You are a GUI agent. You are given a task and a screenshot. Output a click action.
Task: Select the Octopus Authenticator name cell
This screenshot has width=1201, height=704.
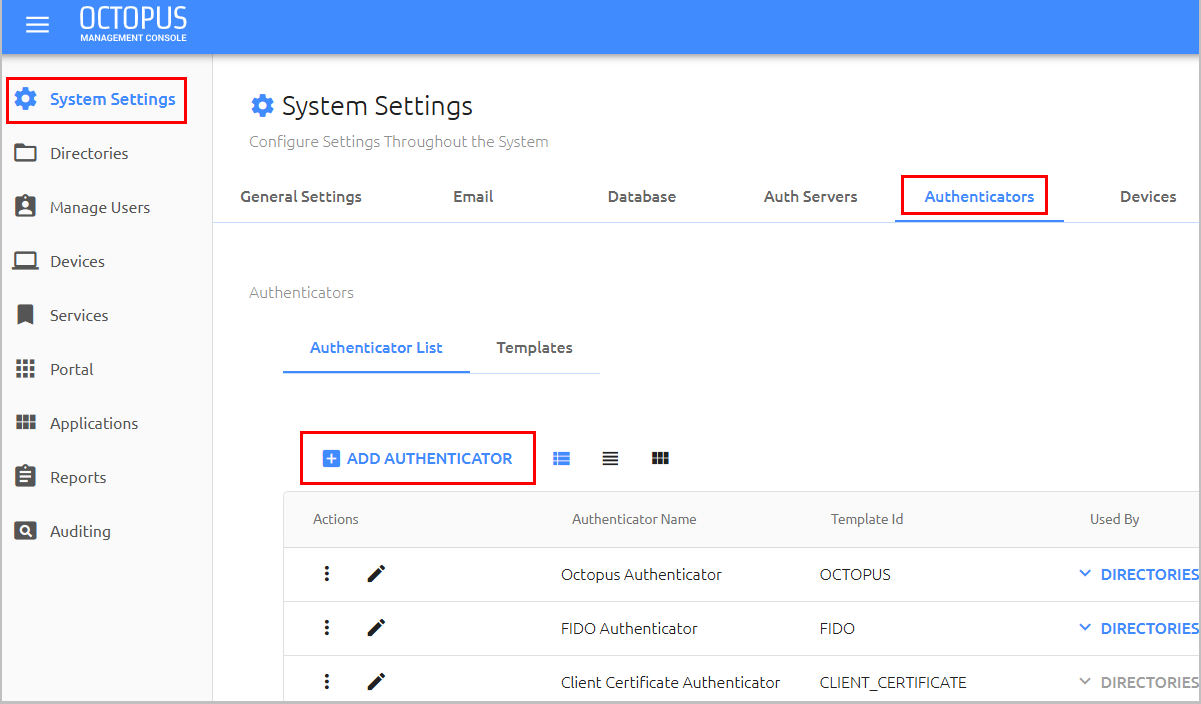coord(641,574)
